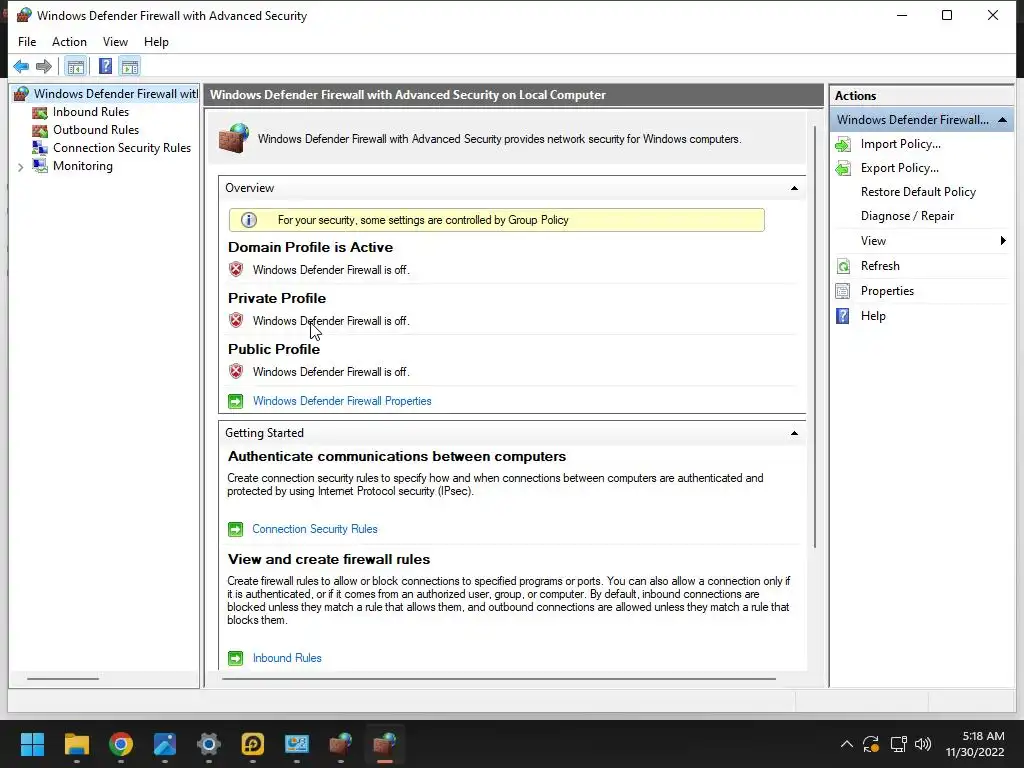
Task: Click the blue Help question-mark toolbar icon
Action: pos(105,67)
